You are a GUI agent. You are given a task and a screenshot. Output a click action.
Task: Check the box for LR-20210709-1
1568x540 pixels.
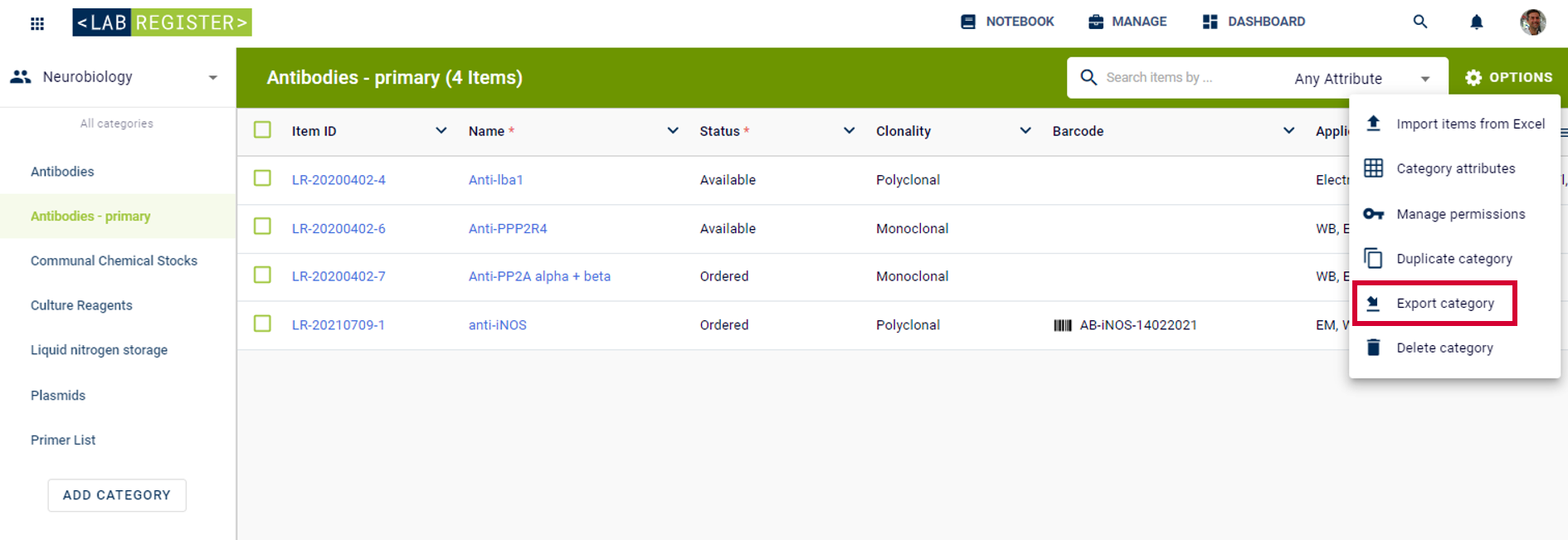[263, 324]
